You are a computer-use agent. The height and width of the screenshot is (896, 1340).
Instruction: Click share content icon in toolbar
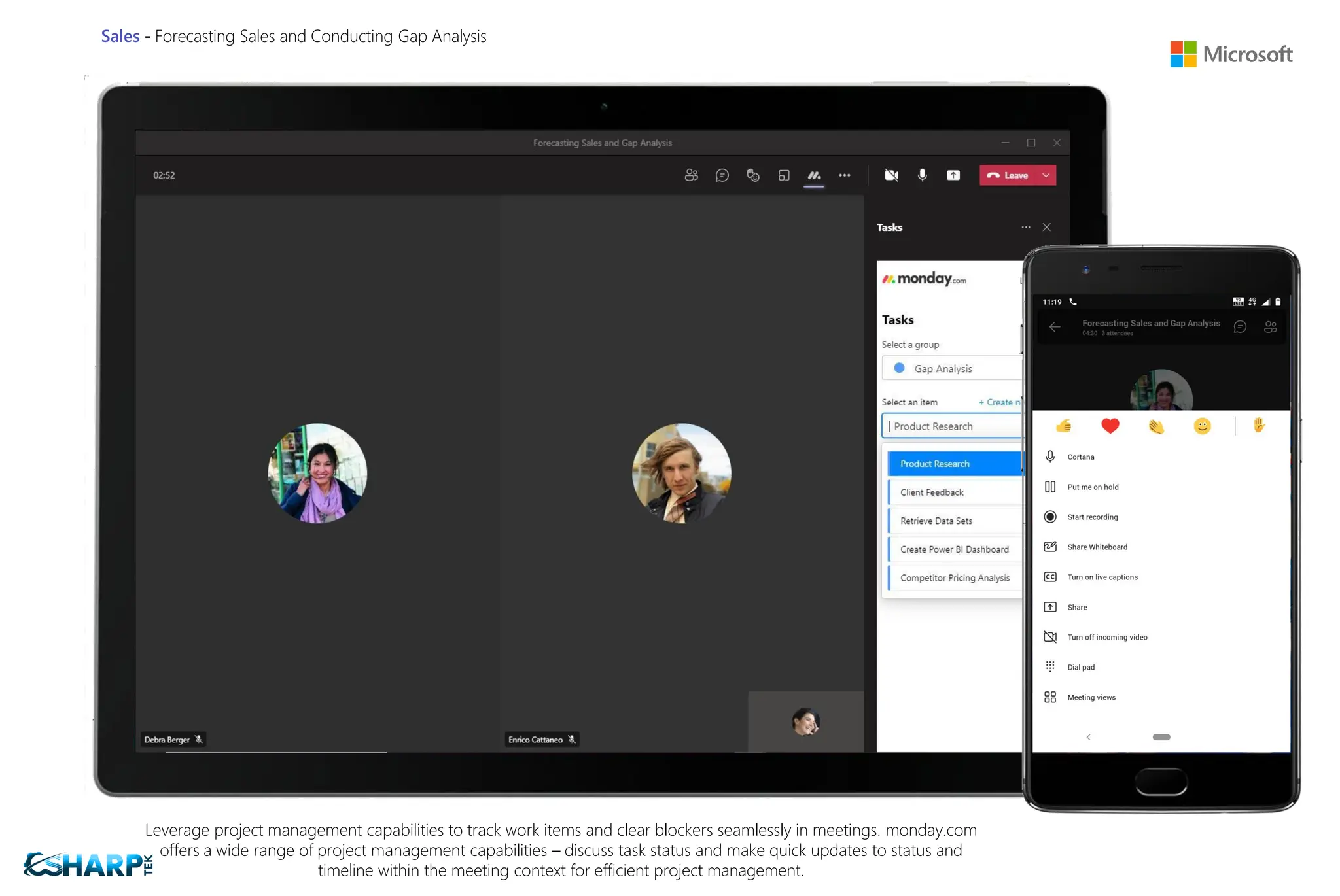point(953,175)
